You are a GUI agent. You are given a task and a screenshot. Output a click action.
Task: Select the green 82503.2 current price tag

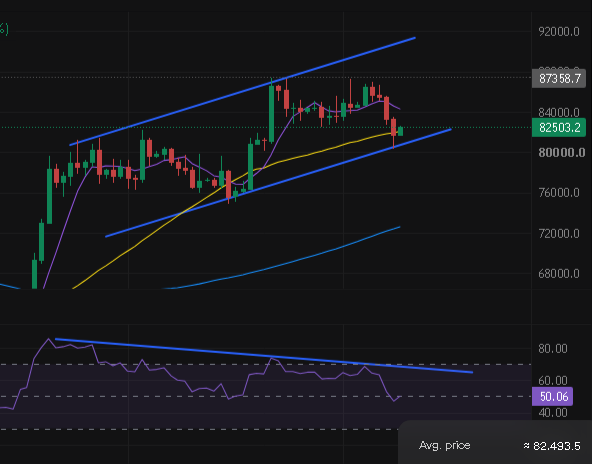click(559, 128)
